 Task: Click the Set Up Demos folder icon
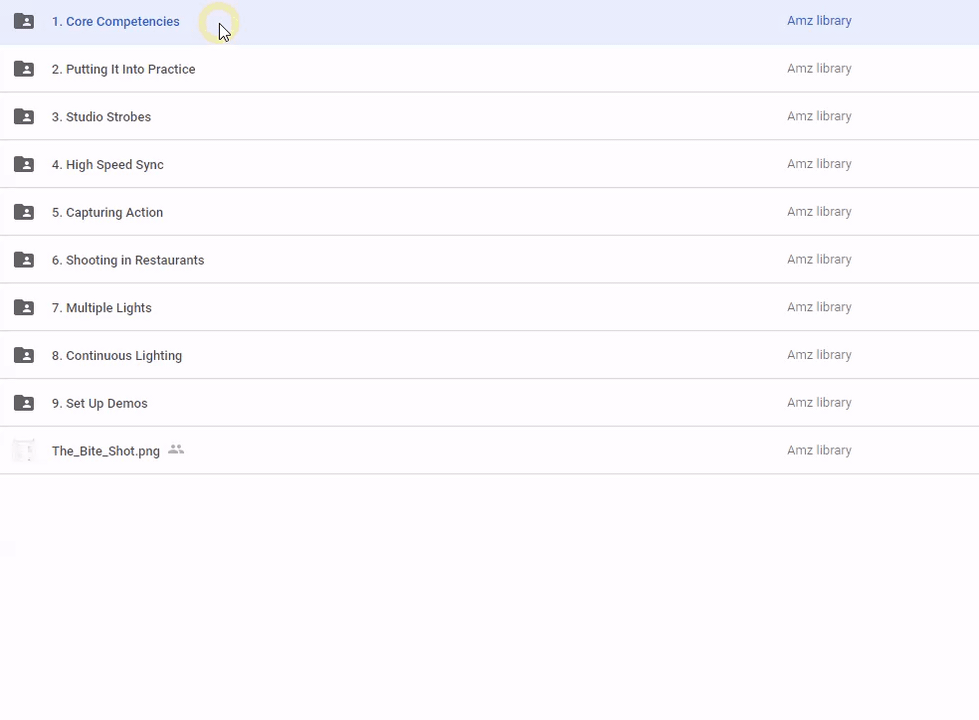24,403
